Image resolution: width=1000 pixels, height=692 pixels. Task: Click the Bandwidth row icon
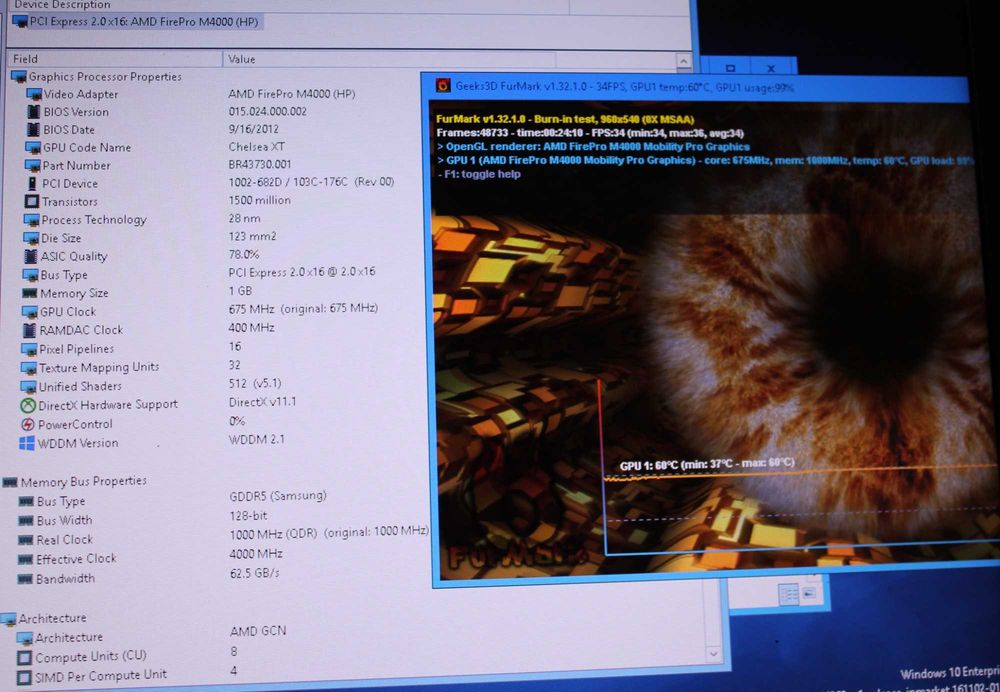point(26,579)
